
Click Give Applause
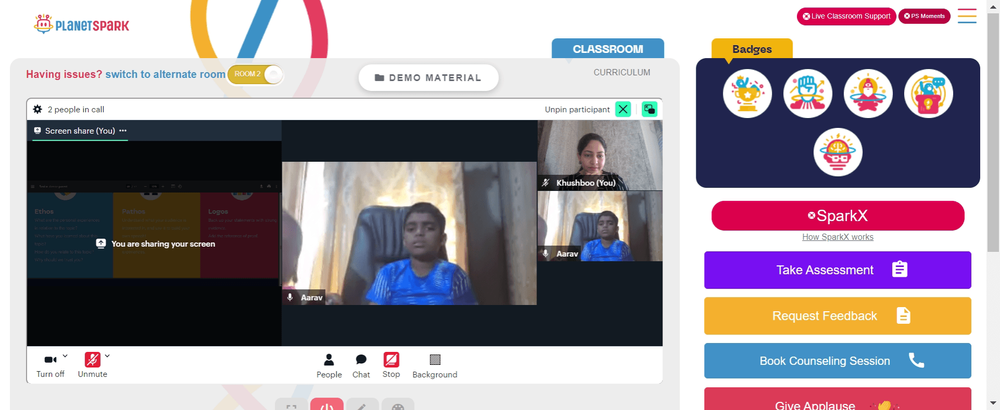pos(837,400)
